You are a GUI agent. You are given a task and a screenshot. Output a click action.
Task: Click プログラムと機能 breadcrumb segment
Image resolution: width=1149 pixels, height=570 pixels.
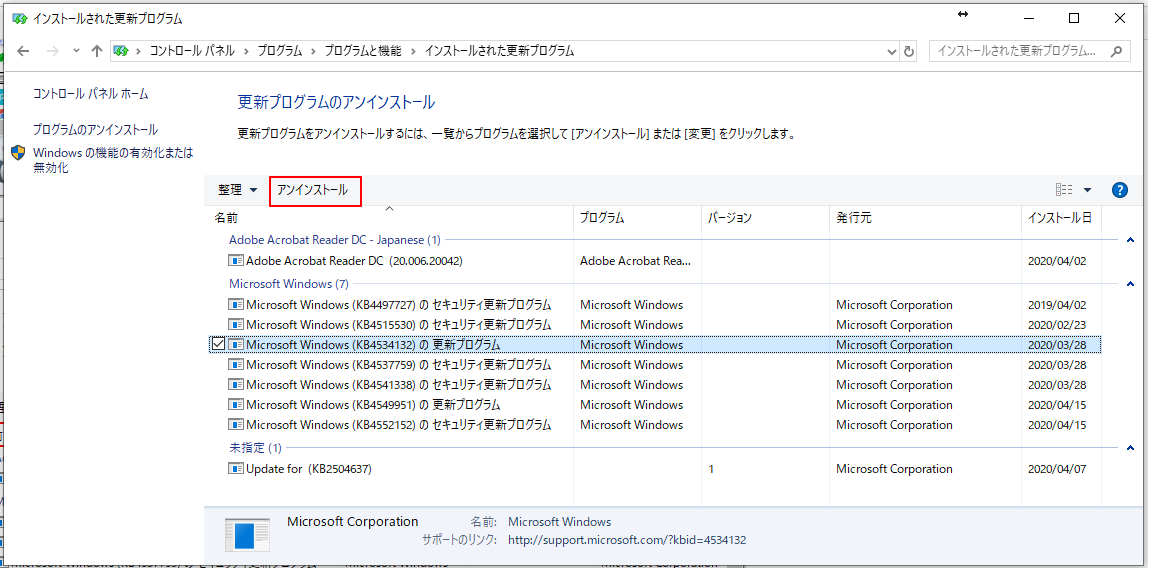click(363, 51)
